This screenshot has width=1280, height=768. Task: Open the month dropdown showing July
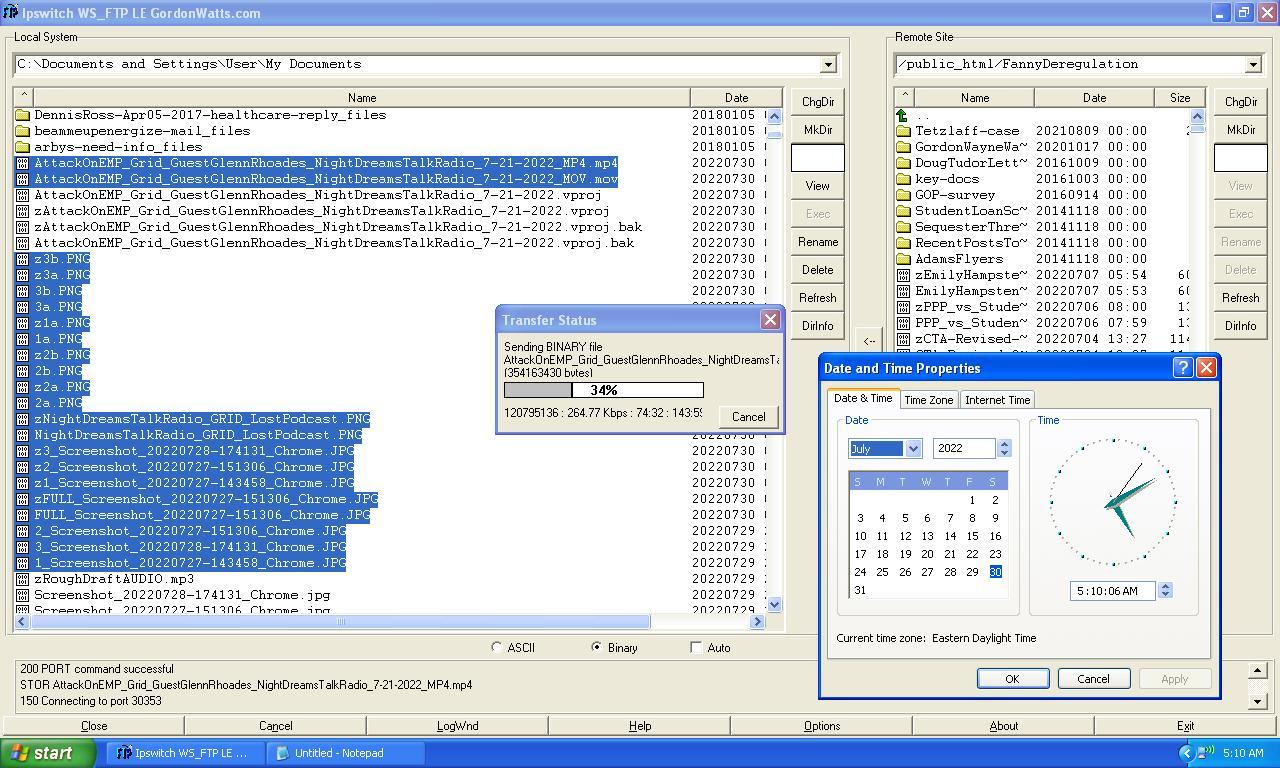(913, 449)
